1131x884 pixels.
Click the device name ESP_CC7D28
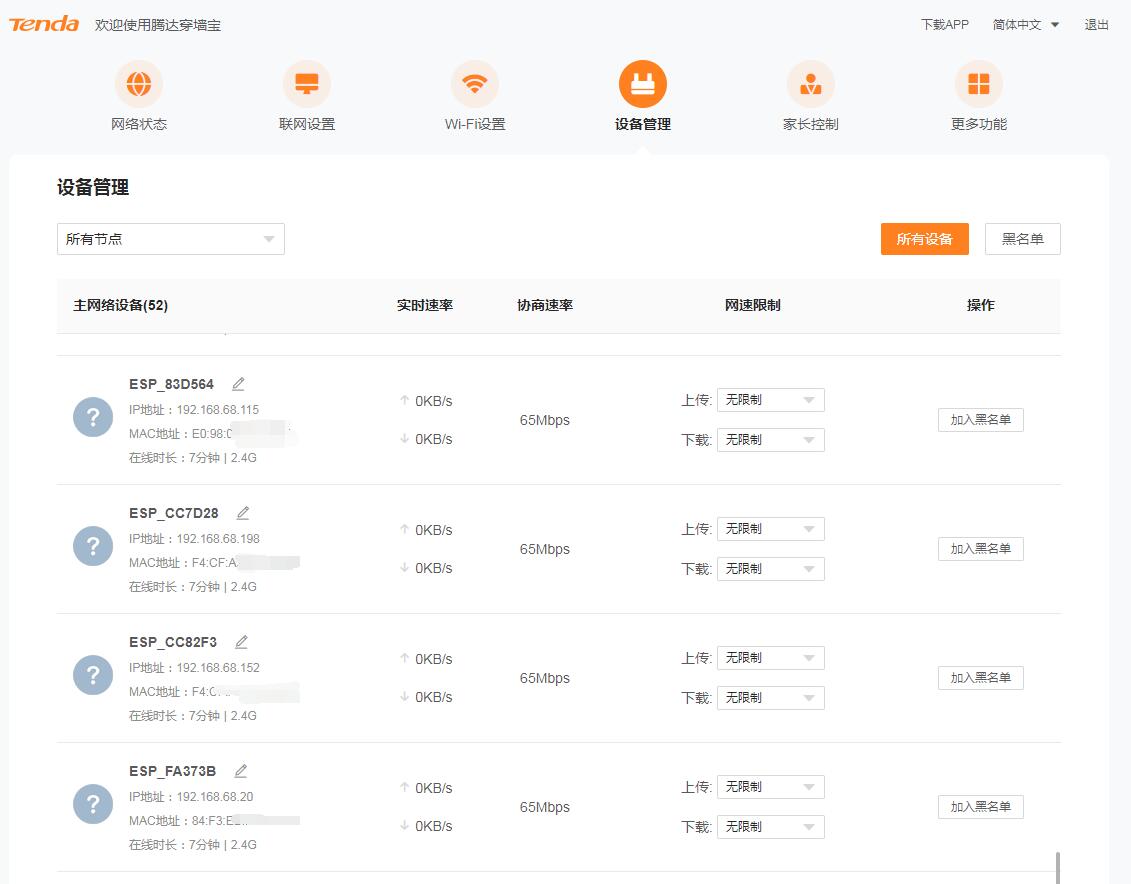tap(174, 513)
